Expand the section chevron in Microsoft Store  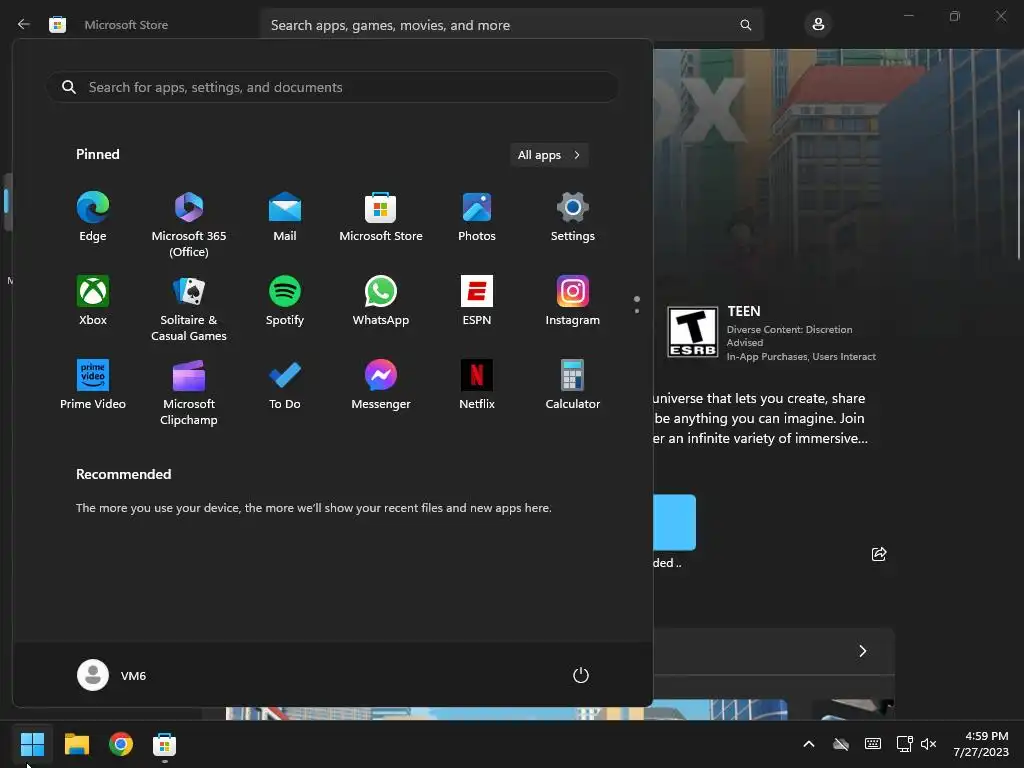pyautogui.click(x=863, y=651)
